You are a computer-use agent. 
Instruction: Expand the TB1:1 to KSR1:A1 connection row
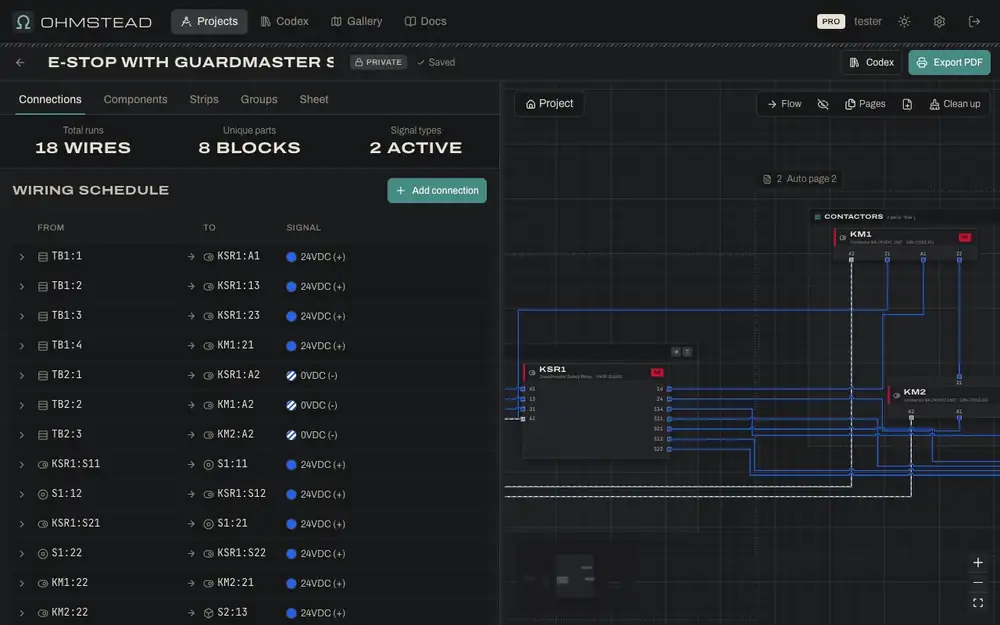tap(22, 257)
